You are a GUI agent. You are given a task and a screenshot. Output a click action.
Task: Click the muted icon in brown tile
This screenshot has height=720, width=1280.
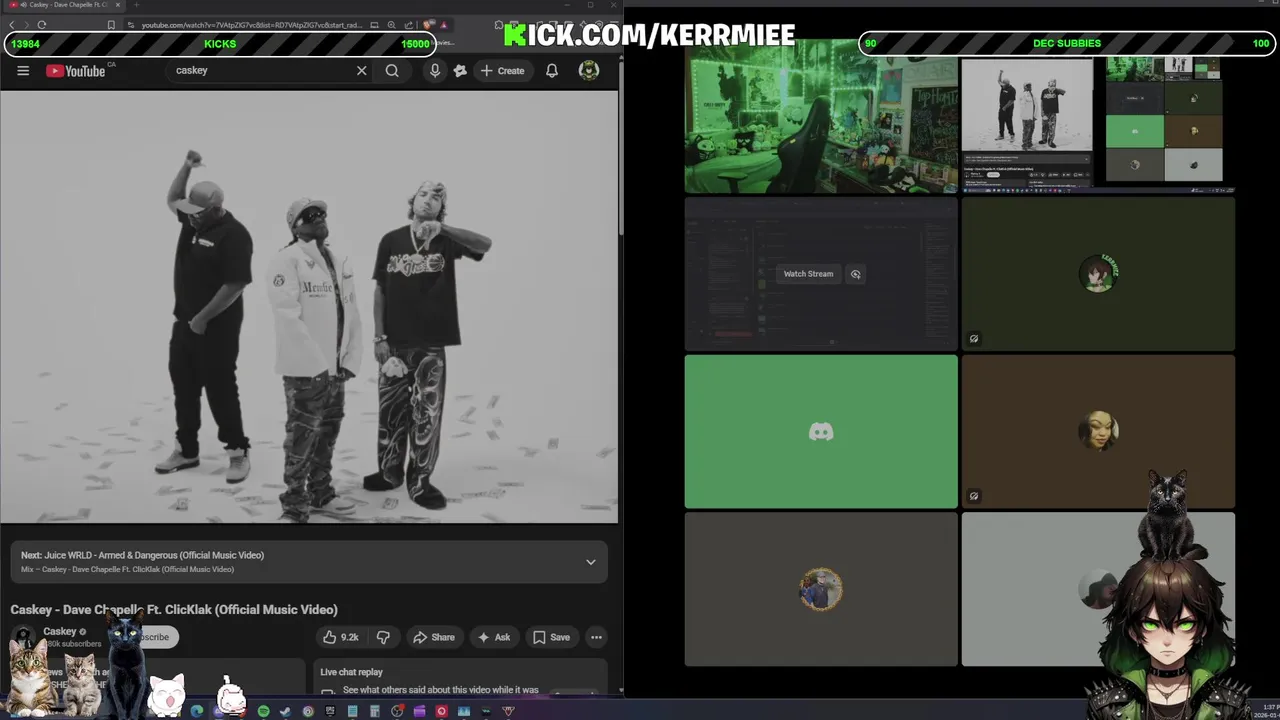[974, 496]
